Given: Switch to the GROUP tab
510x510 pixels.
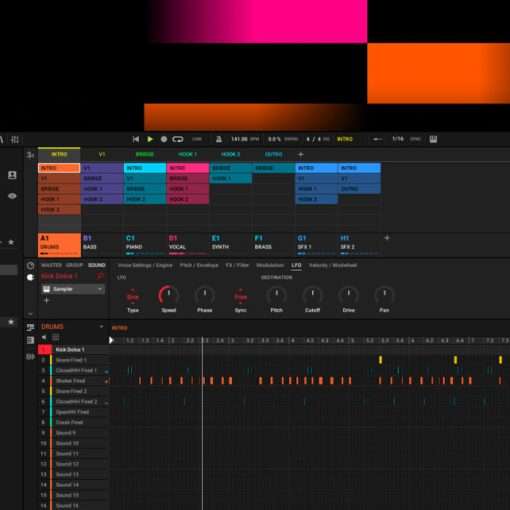Looking at the screenshot, I should (x=74, y=265).
